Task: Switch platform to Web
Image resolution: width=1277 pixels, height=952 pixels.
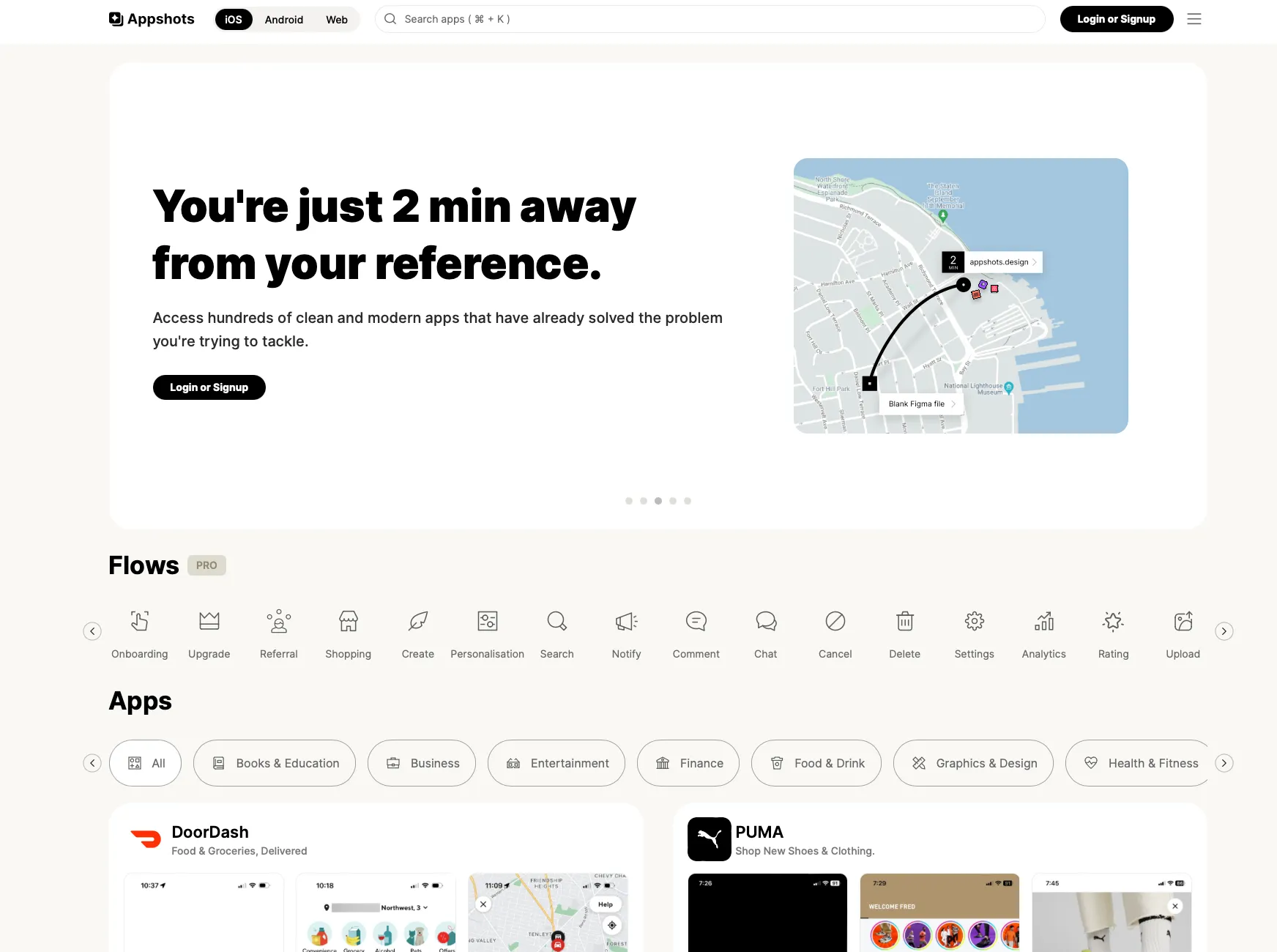Action: pos(337,19)
